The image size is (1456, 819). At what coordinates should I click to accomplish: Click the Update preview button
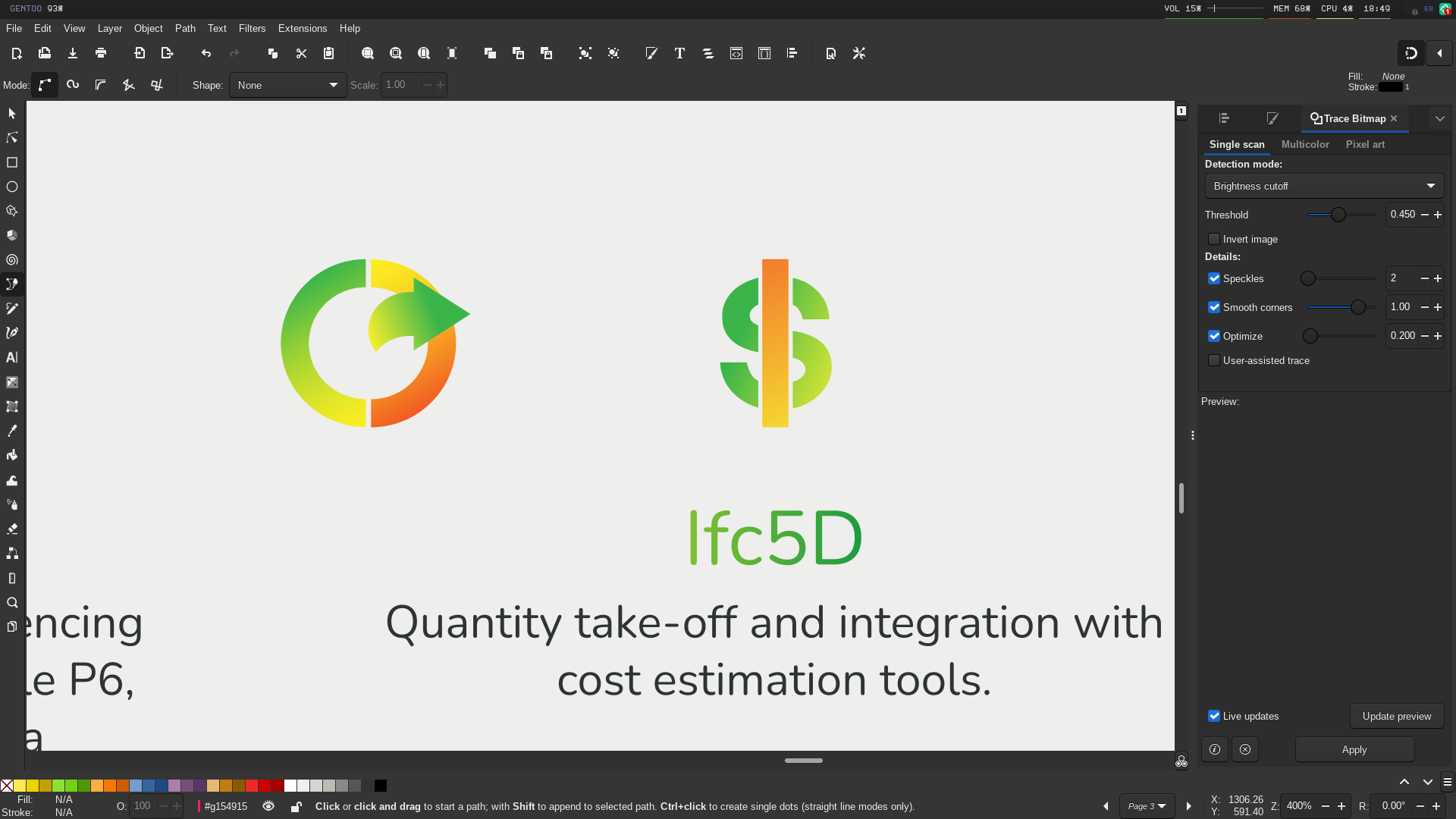(x=1397, y=716)
